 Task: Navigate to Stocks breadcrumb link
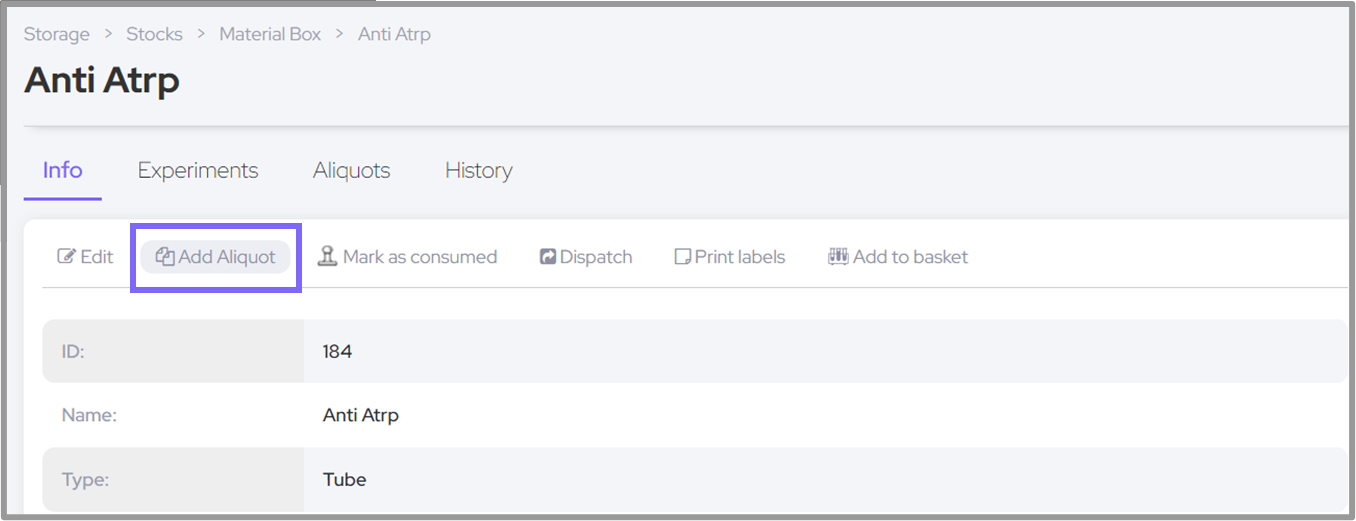tap(154, 34)
